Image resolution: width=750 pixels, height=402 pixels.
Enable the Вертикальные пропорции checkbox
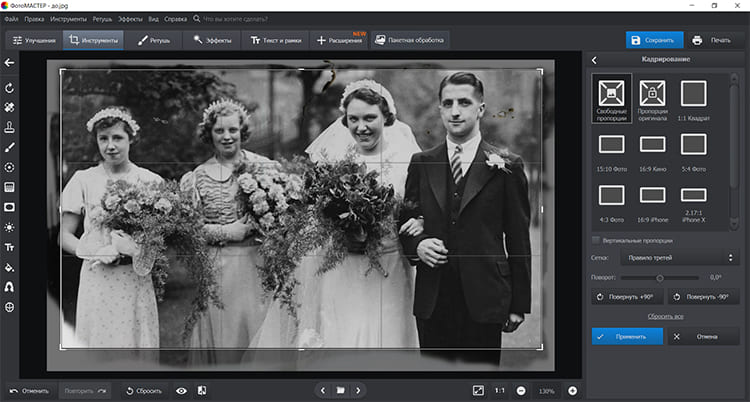(597, 240)
